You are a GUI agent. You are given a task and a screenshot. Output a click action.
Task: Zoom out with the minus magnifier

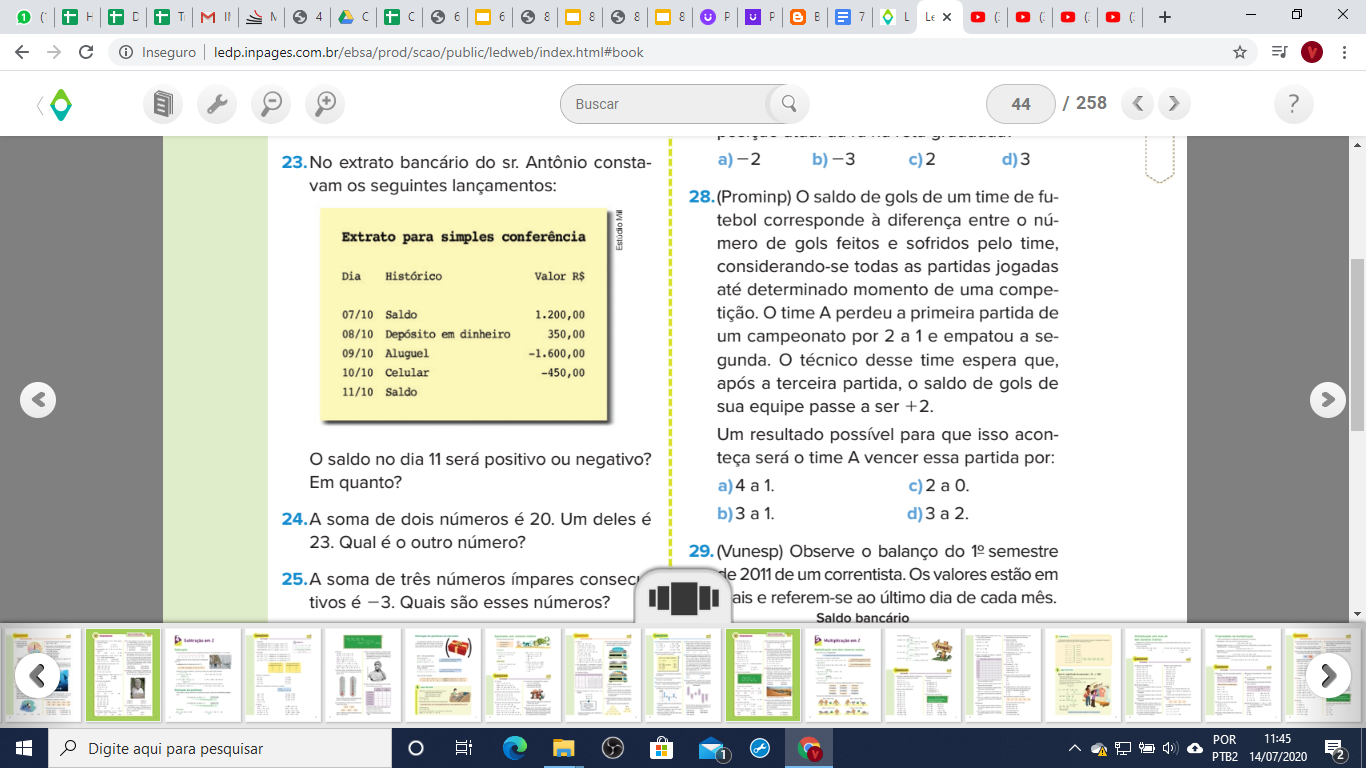tap(271, 103)
